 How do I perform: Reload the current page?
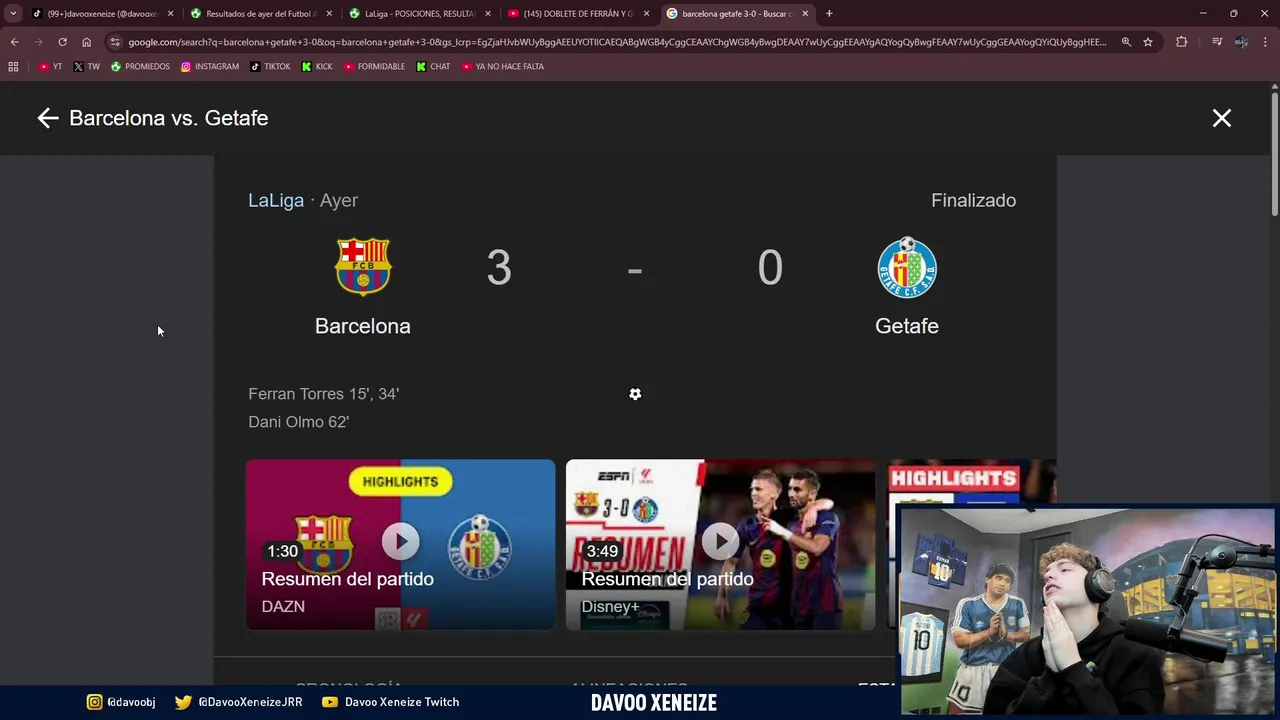tap(62, 42)
